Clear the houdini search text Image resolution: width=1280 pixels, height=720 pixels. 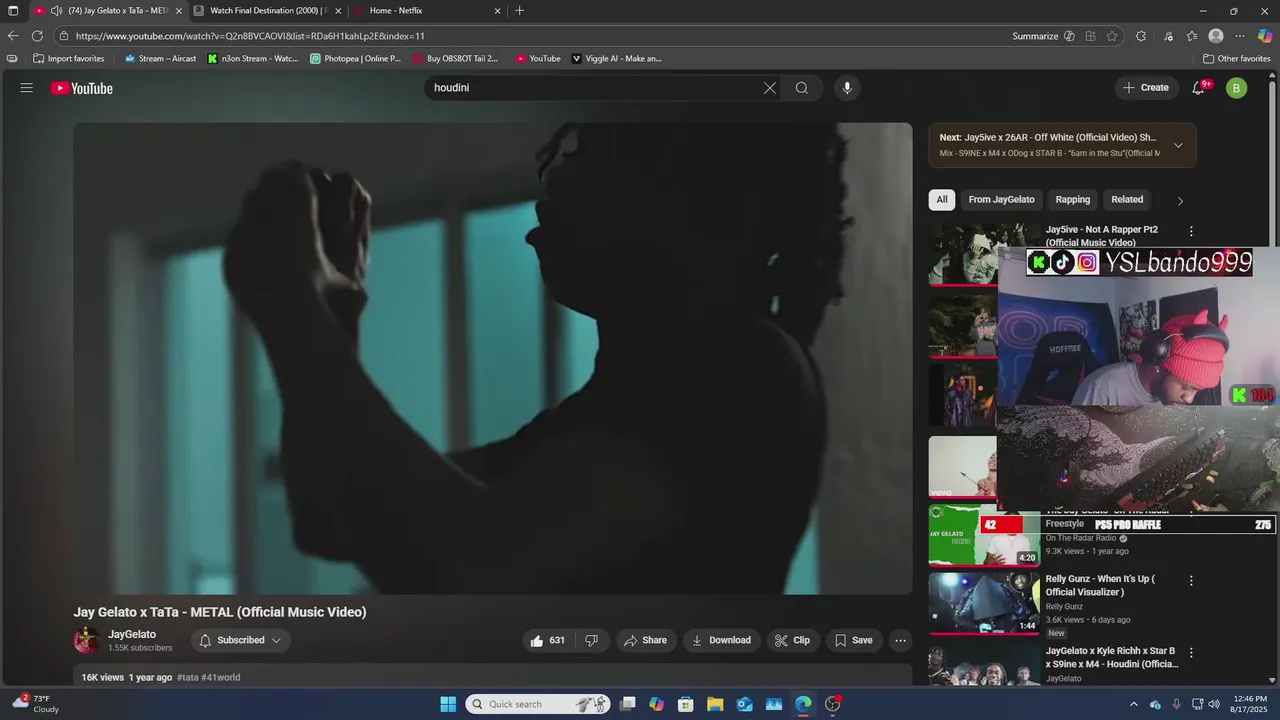770,88
